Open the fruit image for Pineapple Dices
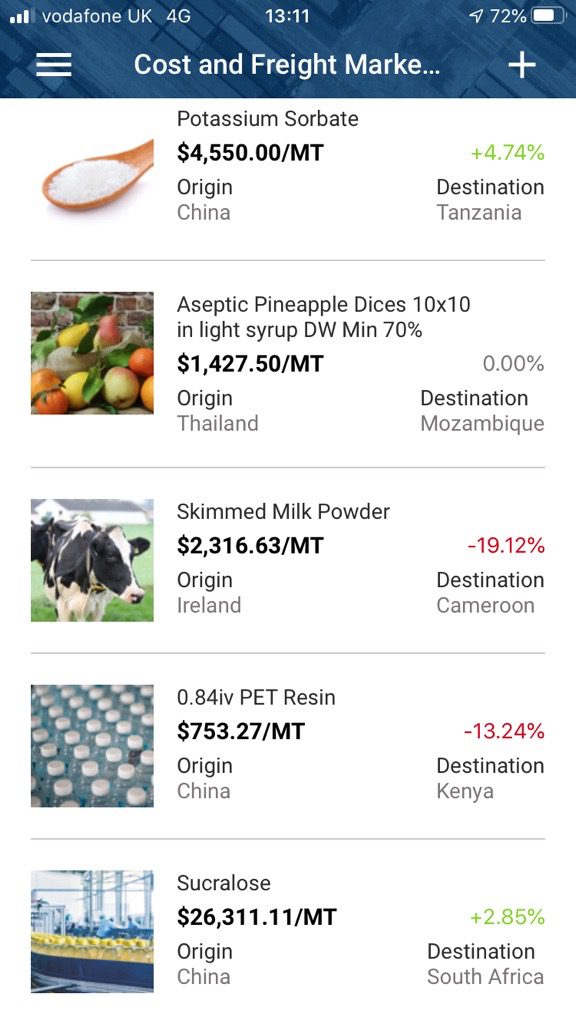 pos(92,353)
